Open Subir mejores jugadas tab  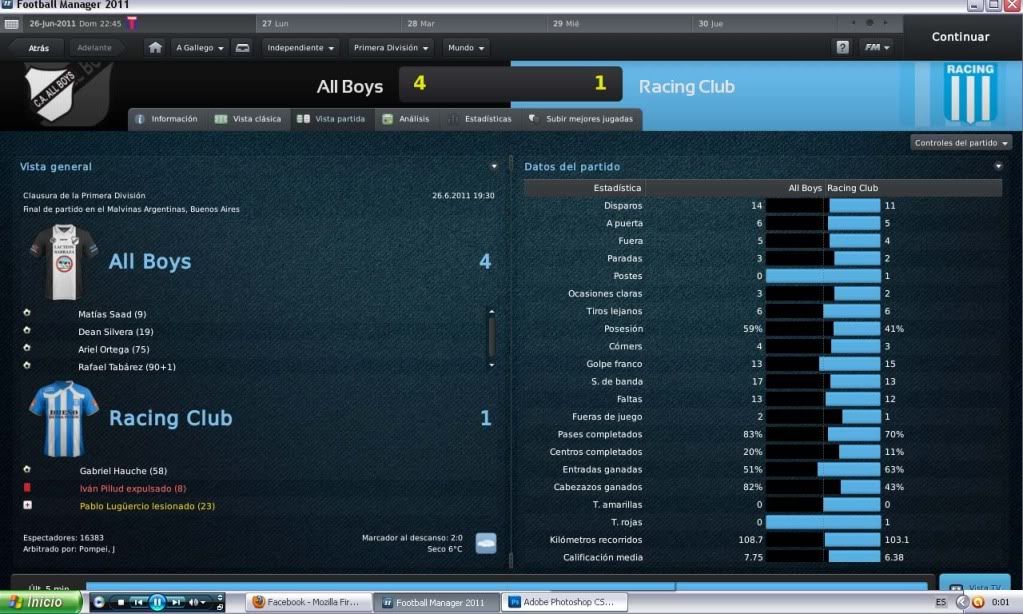tap(581, 119)
